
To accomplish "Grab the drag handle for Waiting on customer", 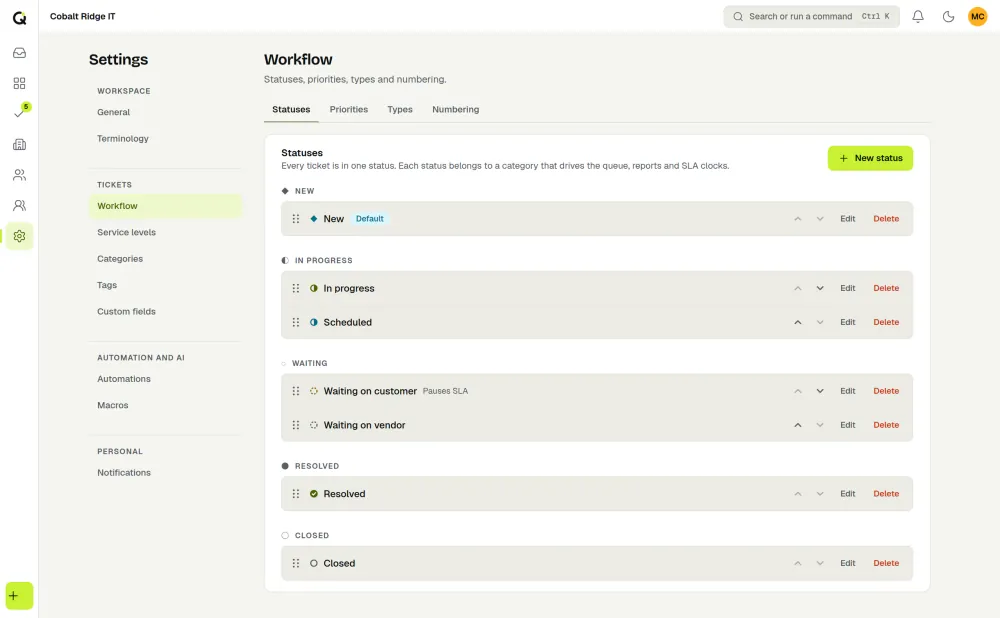I will click(x=296, y=391).
